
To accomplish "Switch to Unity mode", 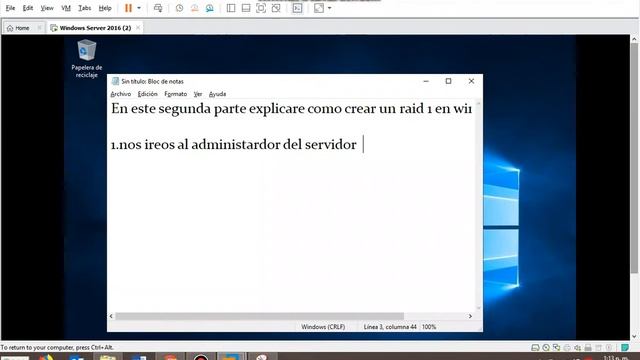I will [x=276, y=8].
